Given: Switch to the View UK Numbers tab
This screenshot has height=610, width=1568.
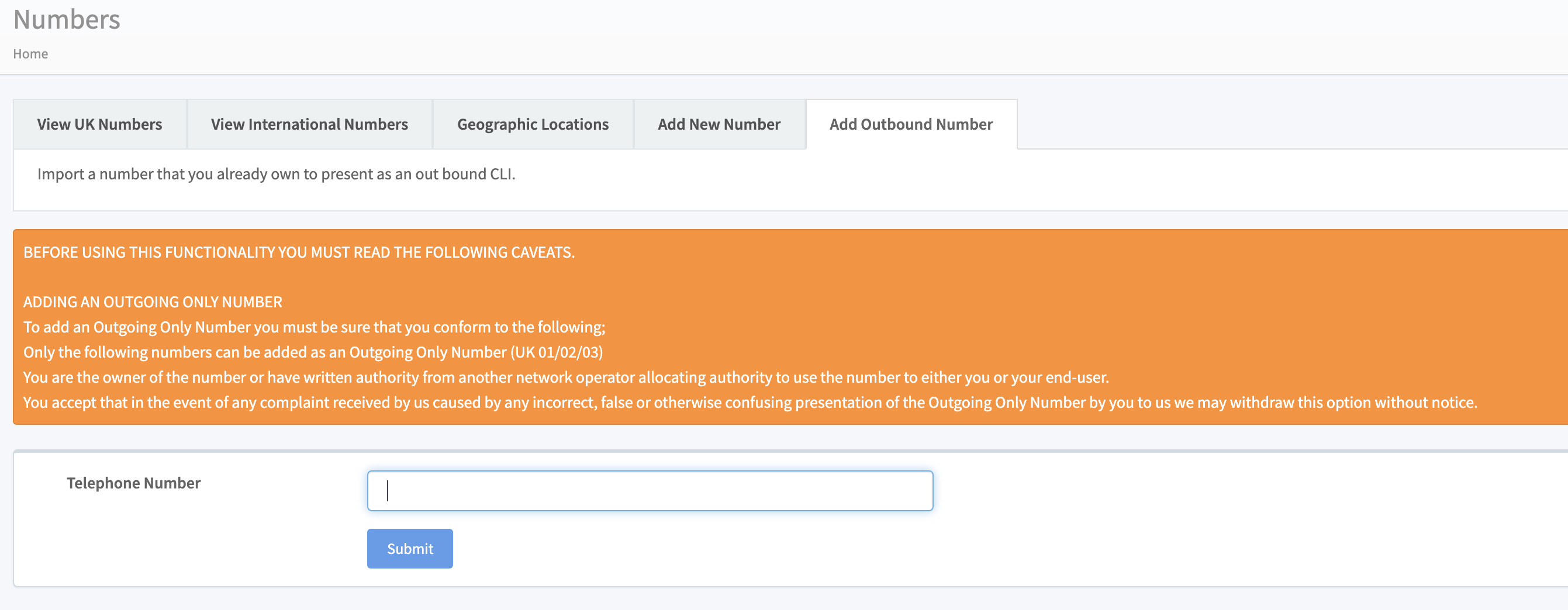Looking at the screenshot, I should 99,123.
